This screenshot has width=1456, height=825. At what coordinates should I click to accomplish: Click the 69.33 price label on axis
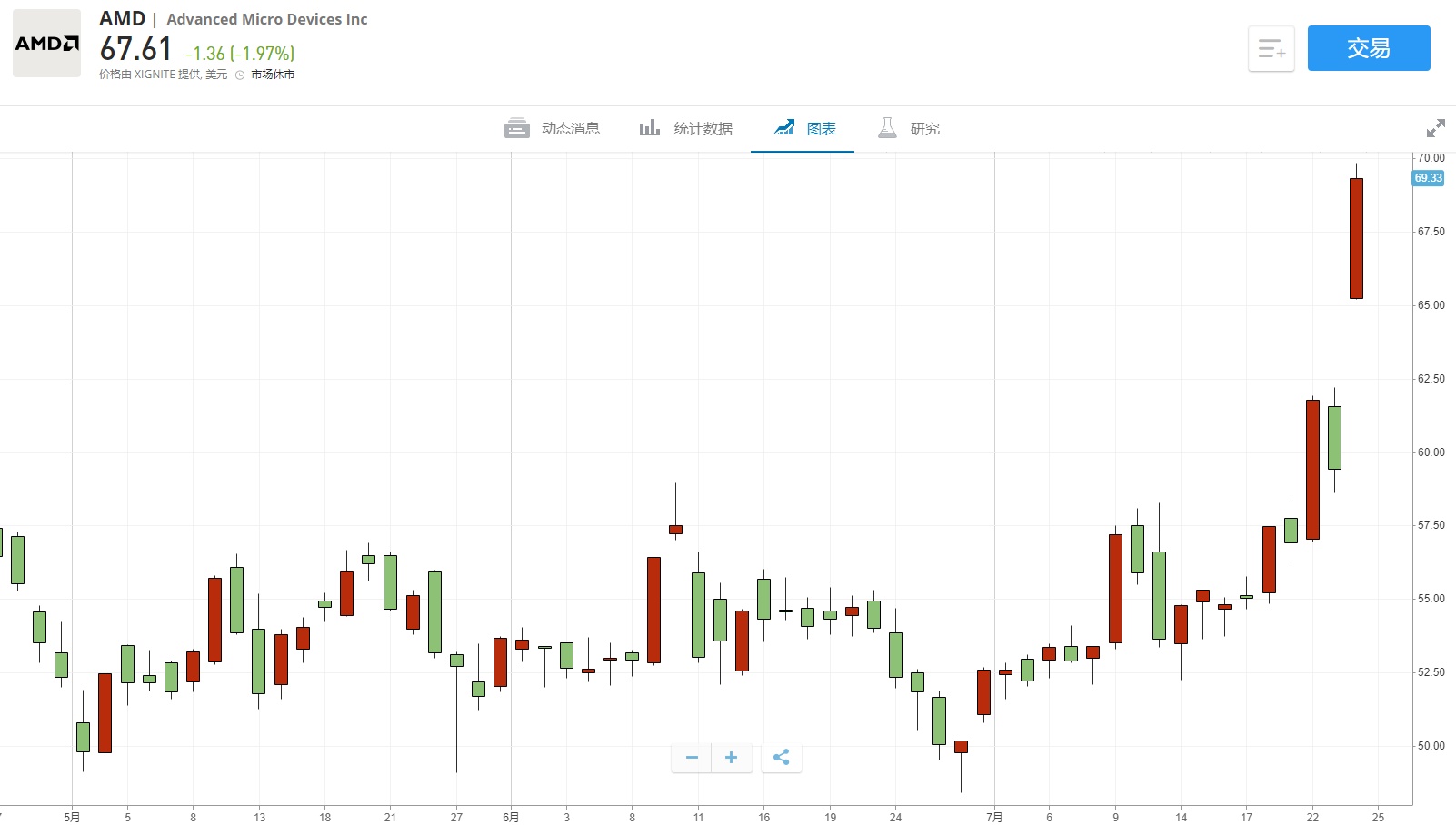(x=1428, y=178)
